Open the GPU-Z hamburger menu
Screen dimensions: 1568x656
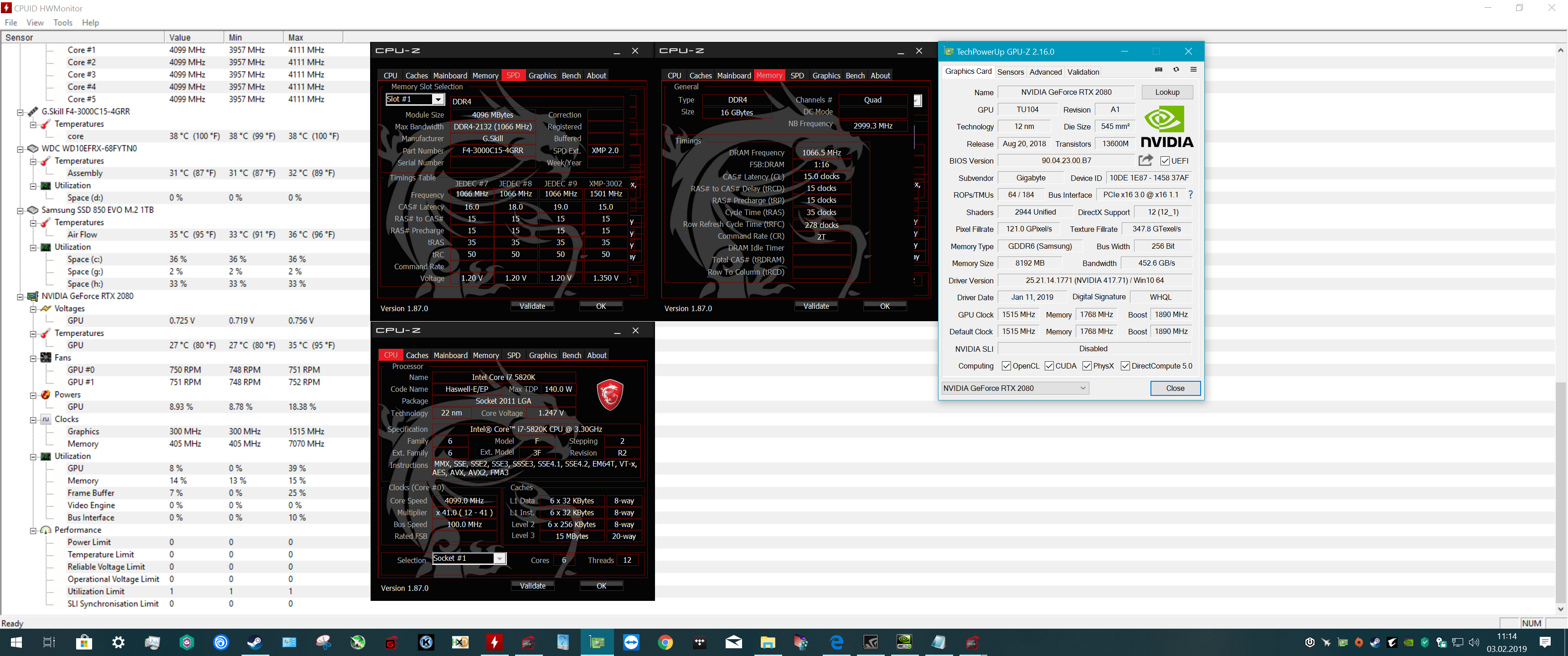pyautogui.click(x=1193, y=70)
